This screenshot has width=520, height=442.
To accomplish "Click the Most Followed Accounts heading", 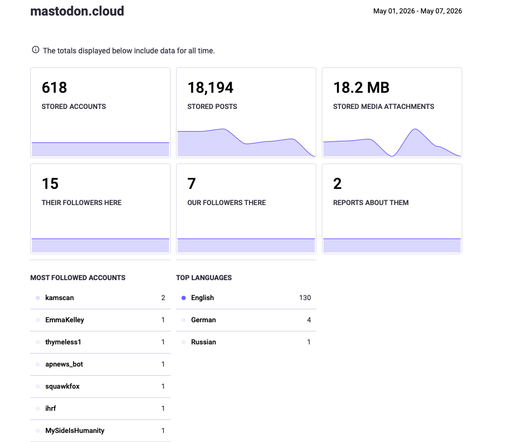I will [x=78, y=278].
